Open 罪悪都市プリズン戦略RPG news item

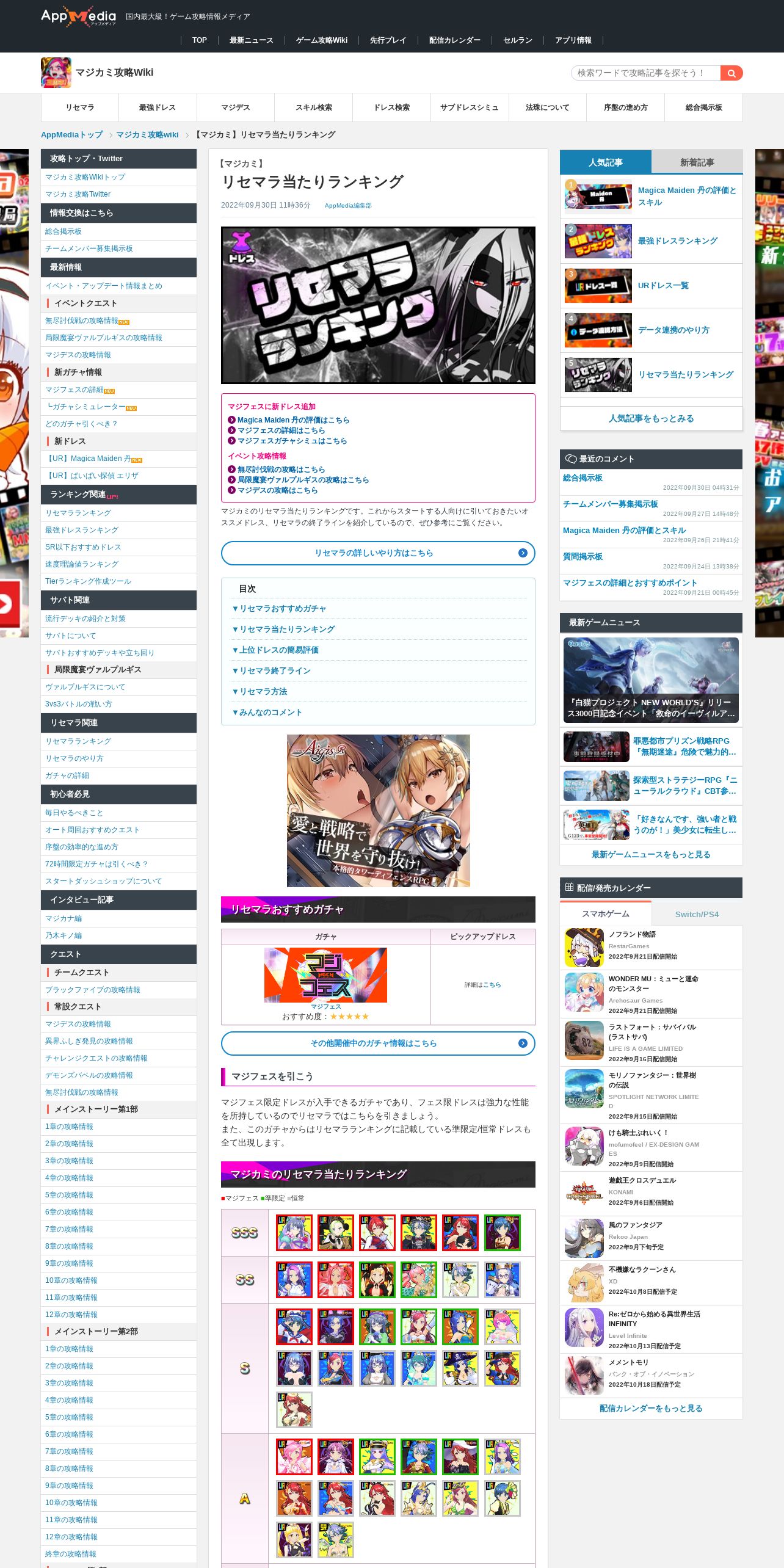[x=651, y=747]
